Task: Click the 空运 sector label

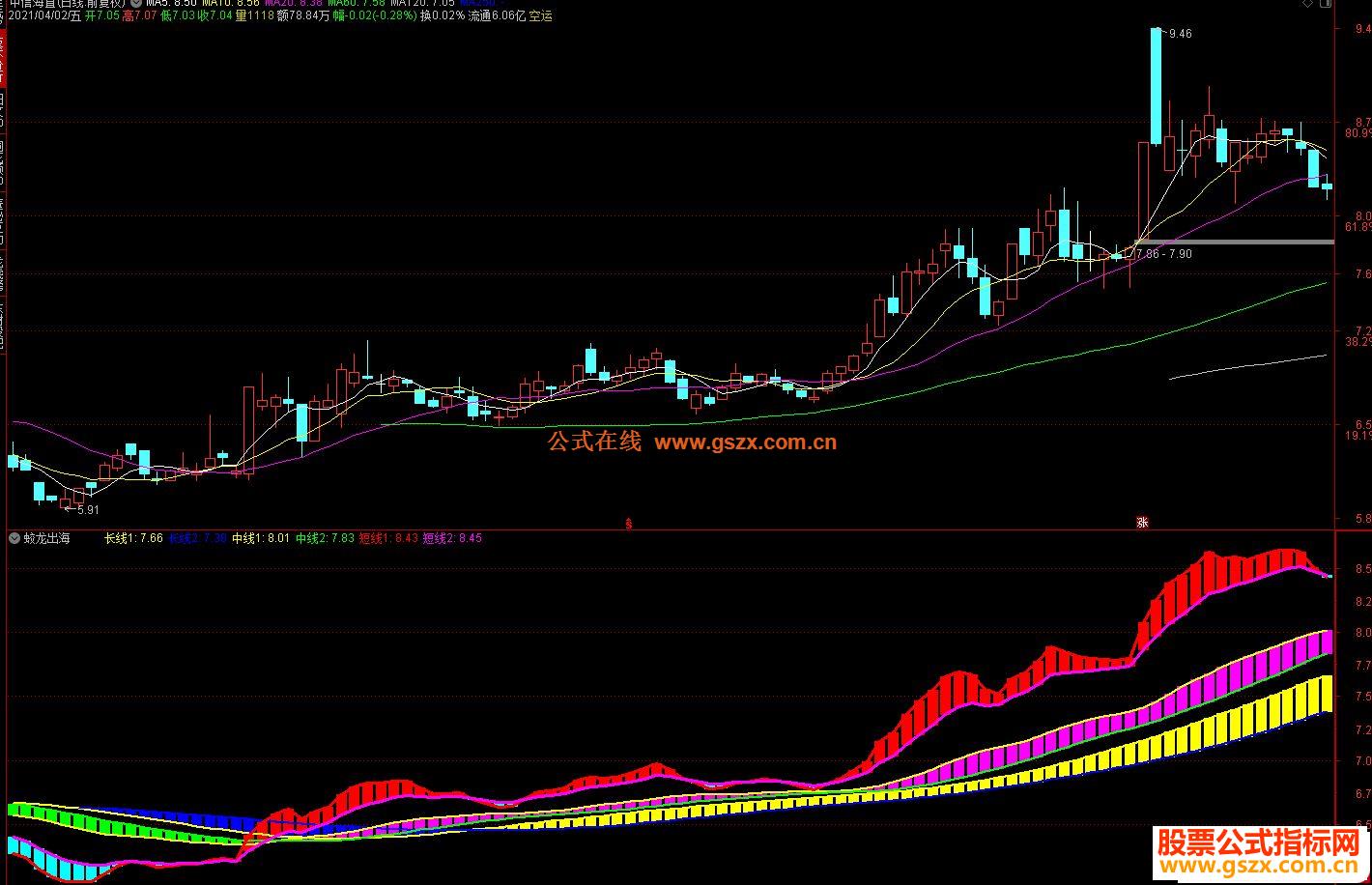Action: click(541, 16)
